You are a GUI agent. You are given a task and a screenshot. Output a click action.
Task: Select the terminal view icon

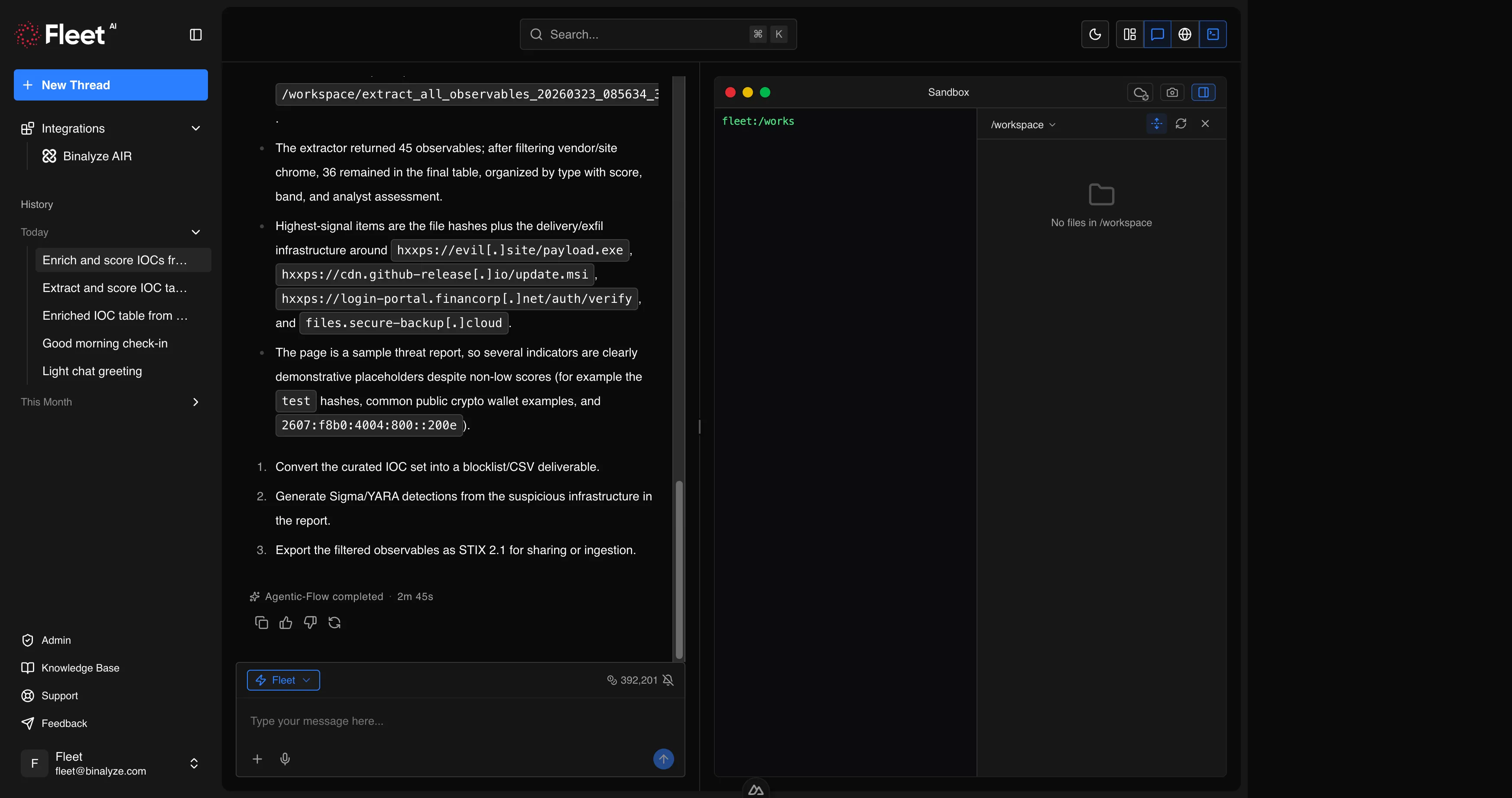1213,34
